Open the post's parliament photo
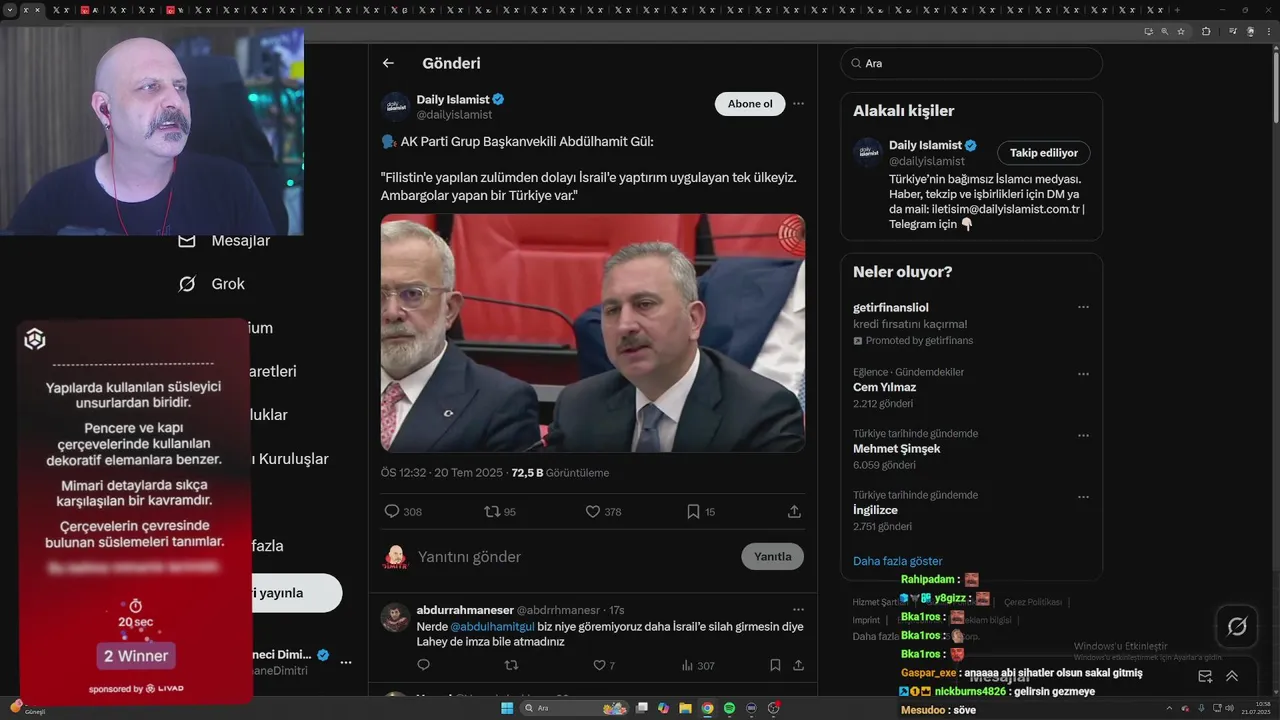The width and height of the screenshot is (1280, 720). pos(593,333)
